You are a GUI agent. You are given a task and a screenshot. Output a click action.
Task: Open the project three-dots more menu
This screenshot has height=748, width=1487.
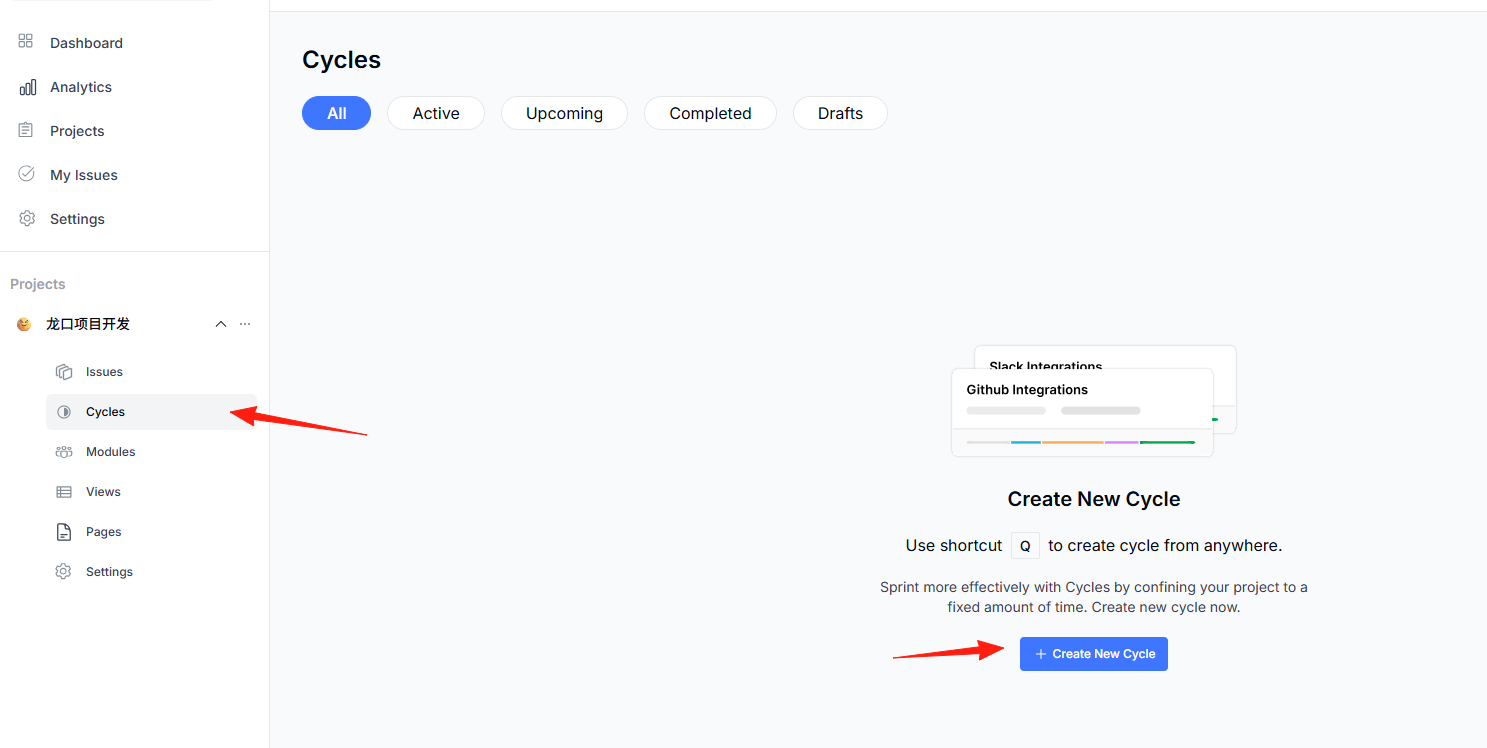(245, 324)
